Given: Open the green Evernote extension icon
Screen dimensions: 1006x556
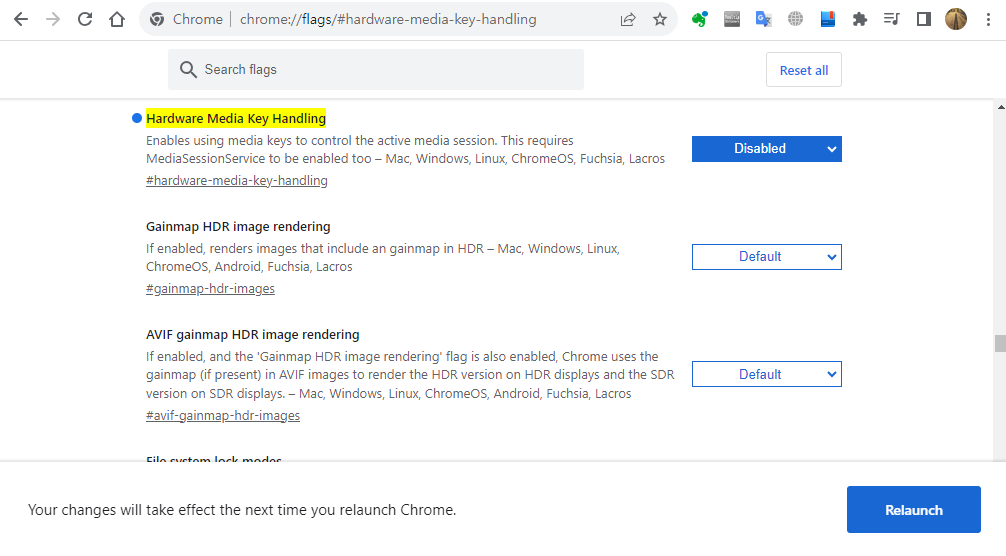Looking at the screenshot, I should tap(699, 19).
